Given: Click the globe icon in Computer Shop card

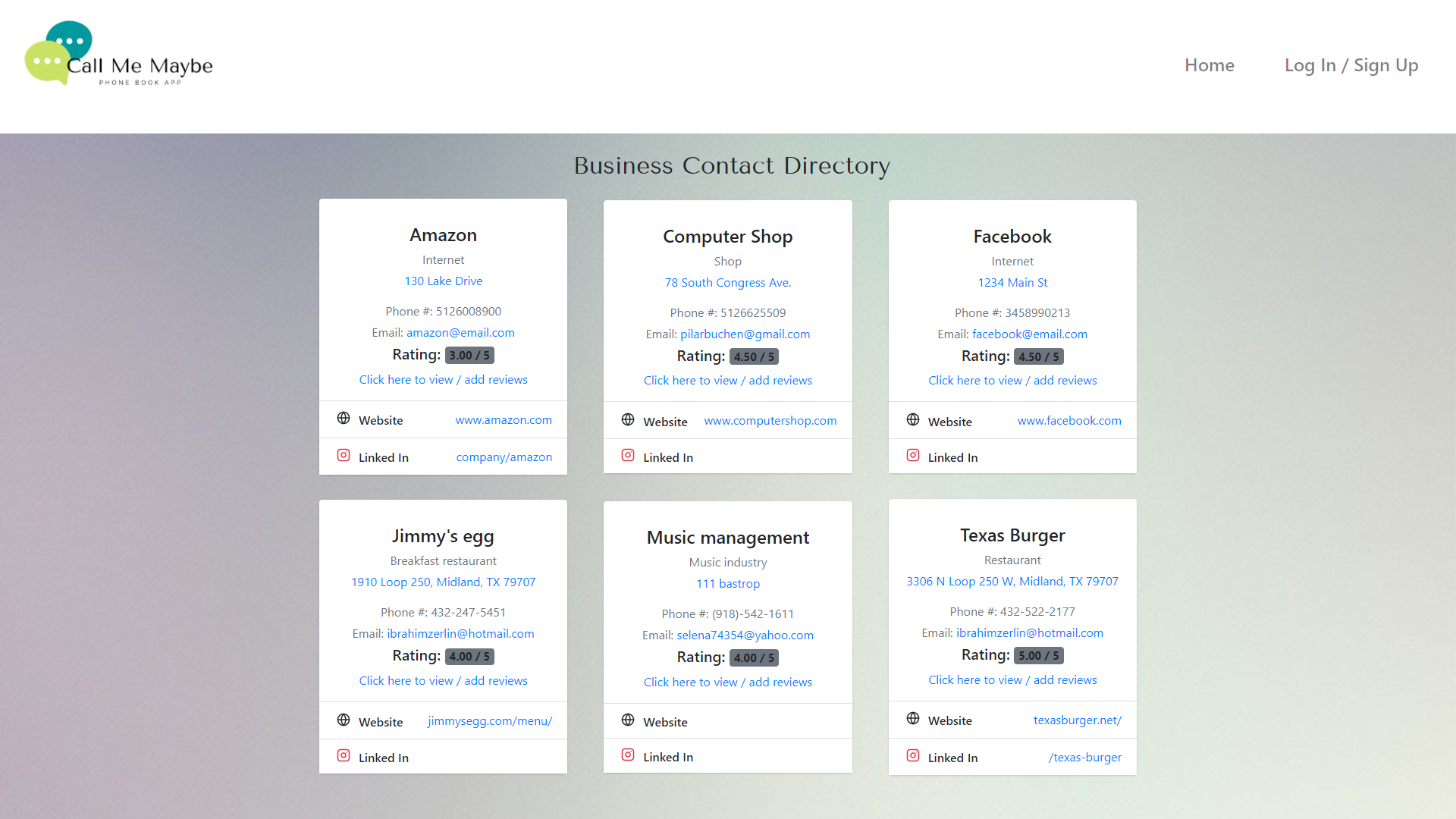Looking at the screenshot, I should 628,420.
